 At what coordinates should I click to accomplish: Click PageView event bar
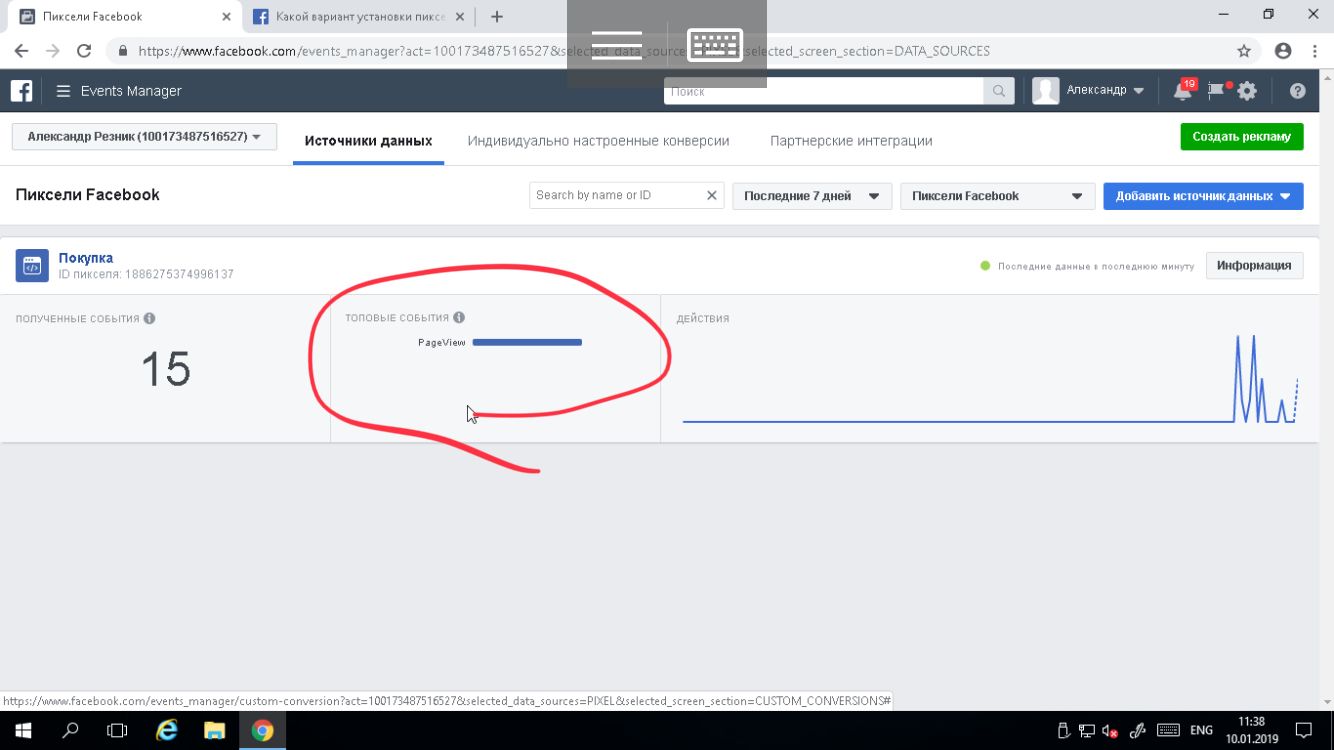point(527,342)
